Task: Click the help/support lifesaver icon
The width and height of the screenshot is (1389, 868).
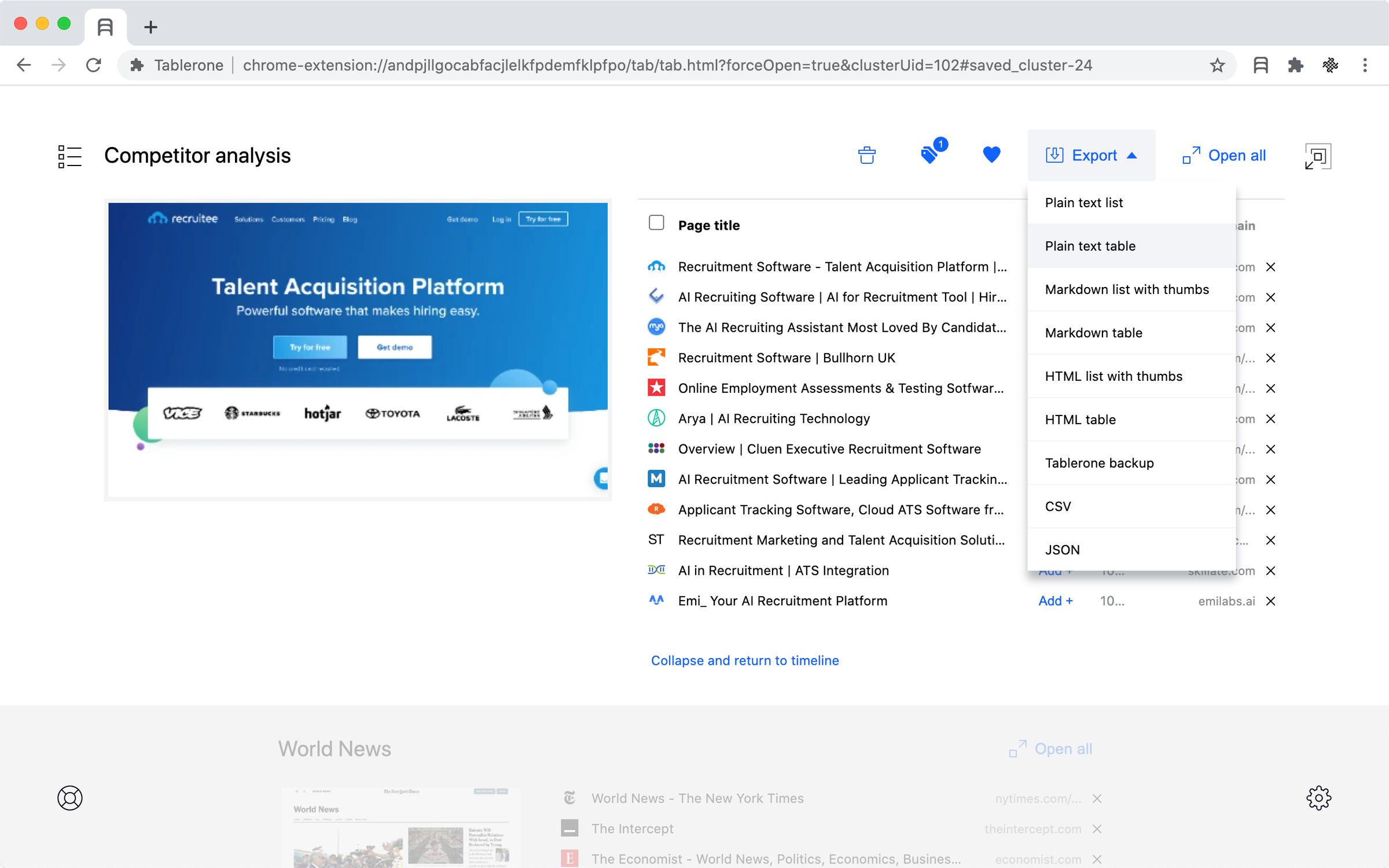Action: click(70, 797)
